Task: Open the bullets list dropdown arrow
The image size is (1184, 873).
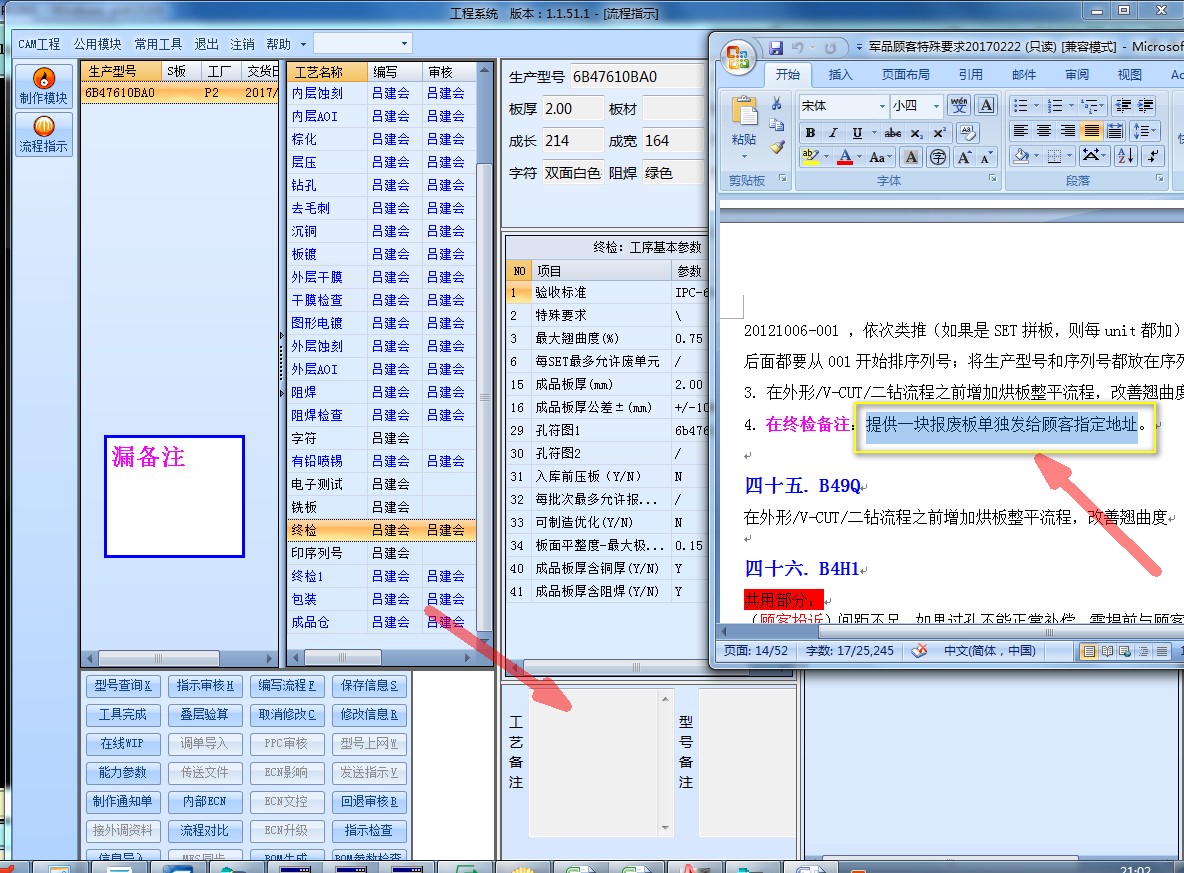Action: point(1036,106)
